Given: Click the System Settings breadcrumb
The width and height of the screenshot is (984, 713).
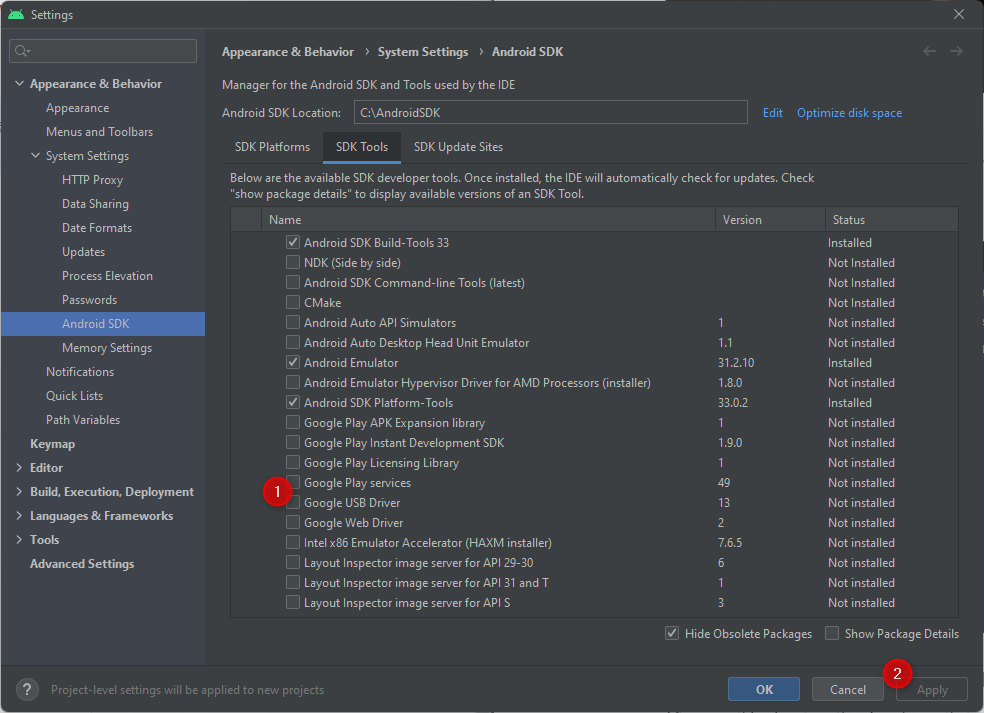Looking at the screenshot, I should [x=423, y=51].
